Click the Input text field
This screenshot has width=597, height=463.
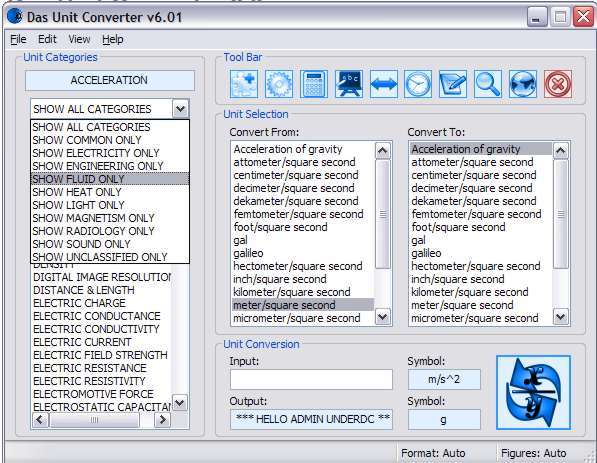(311, 379)
